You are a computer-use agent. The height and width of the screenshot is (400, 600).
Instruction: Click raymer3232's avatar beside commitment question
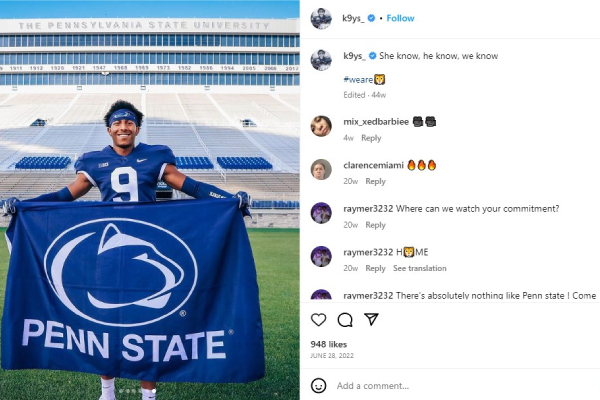coord(321,213)
